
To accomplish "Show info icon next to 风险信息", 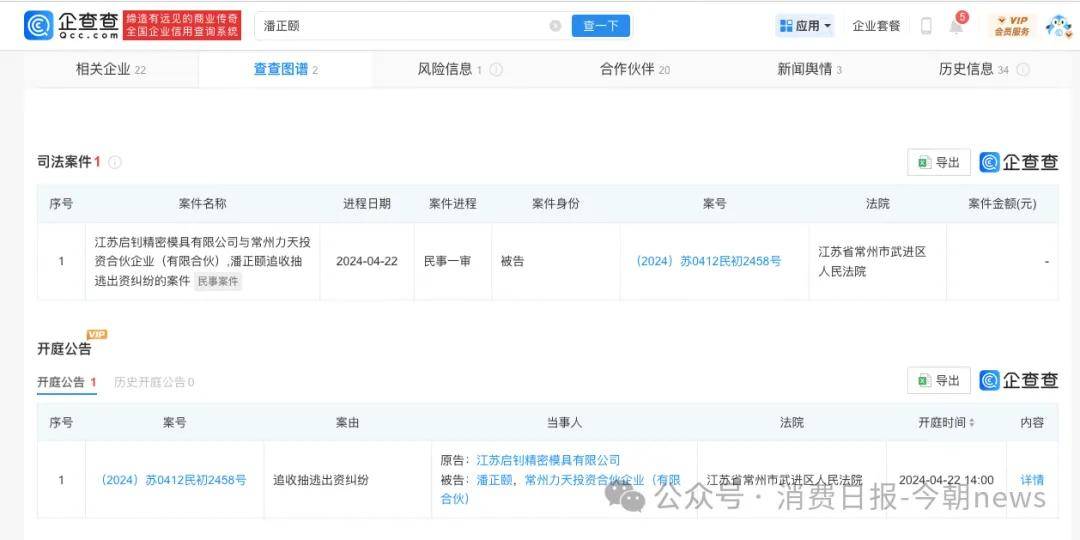I will click(x=496, y=70).
